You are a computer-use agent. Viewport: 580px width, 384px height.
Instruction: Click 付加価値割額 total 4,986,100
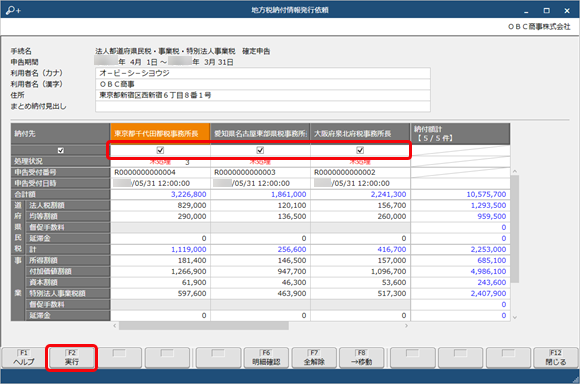(488, 272)
